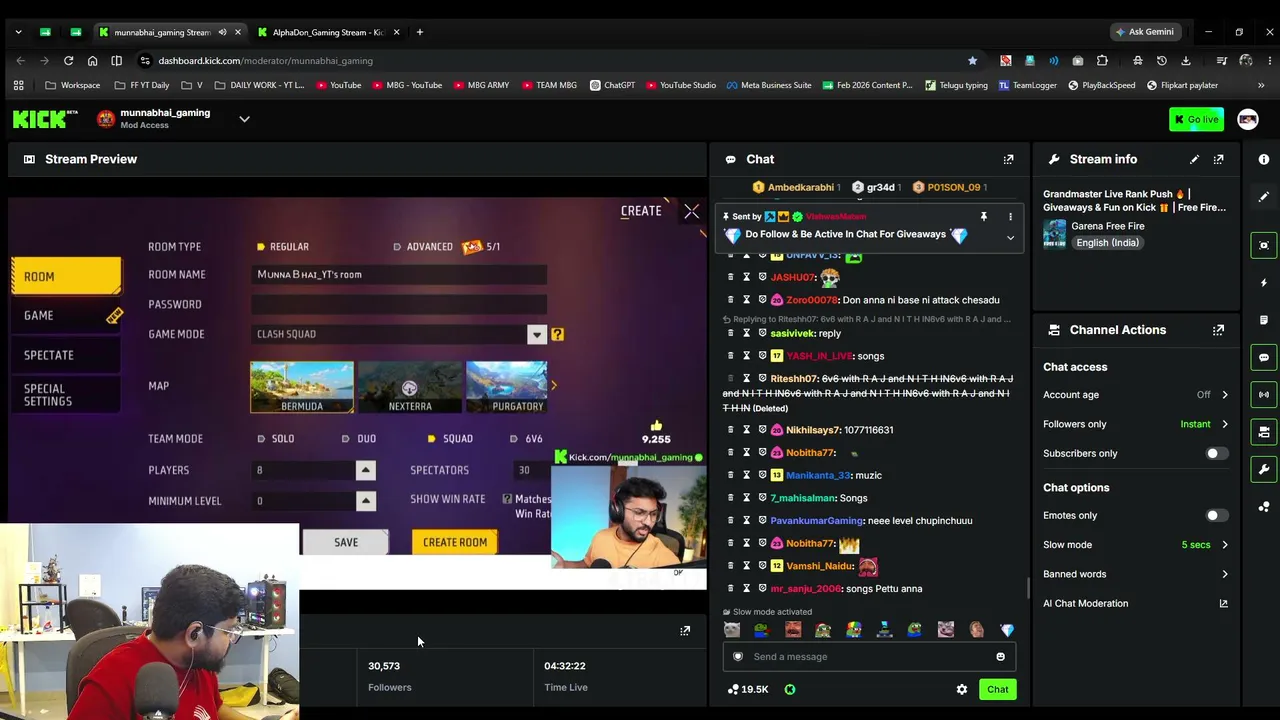Expand the pinned message chevron
1280x720 pixels.
coord(1010,238)
